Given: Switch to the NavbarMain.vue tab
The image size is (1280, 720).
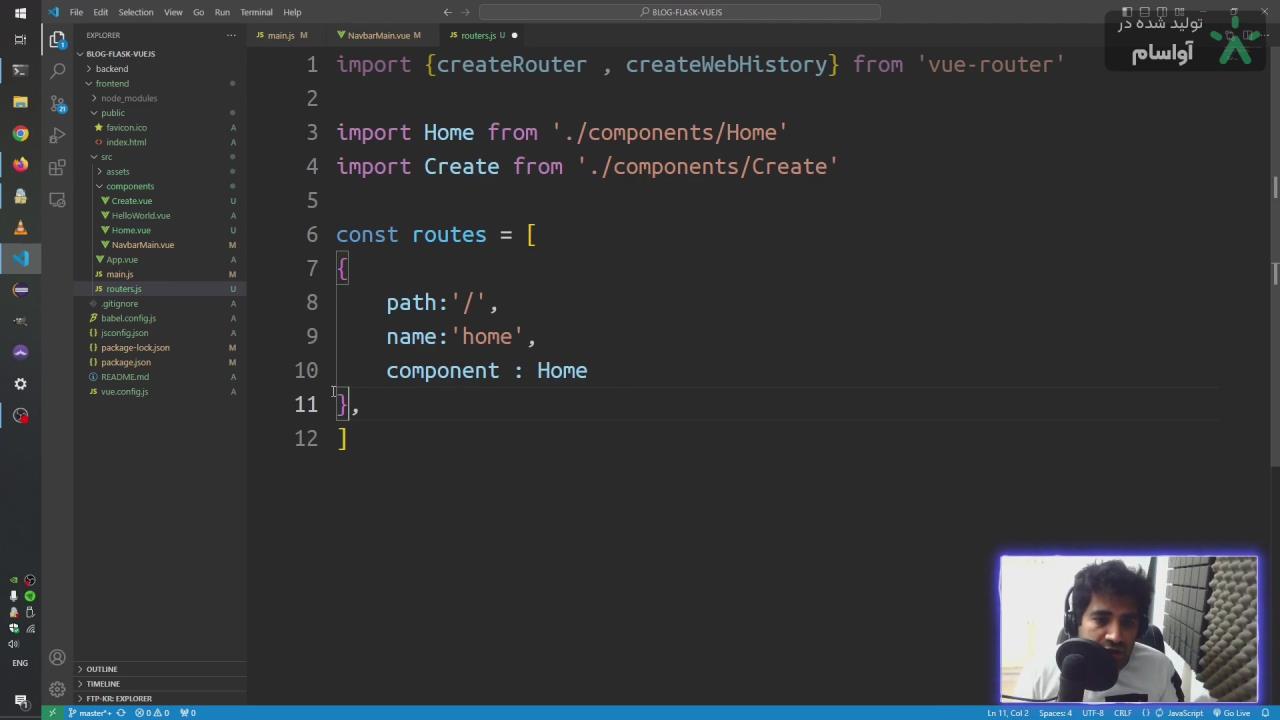Looking at the screenshot, I should click(378, 35).
